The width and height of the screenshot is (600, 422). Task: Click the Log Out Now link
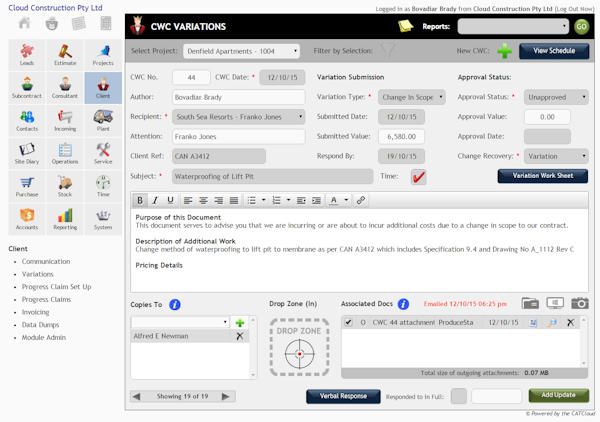(x=574, y=9)
